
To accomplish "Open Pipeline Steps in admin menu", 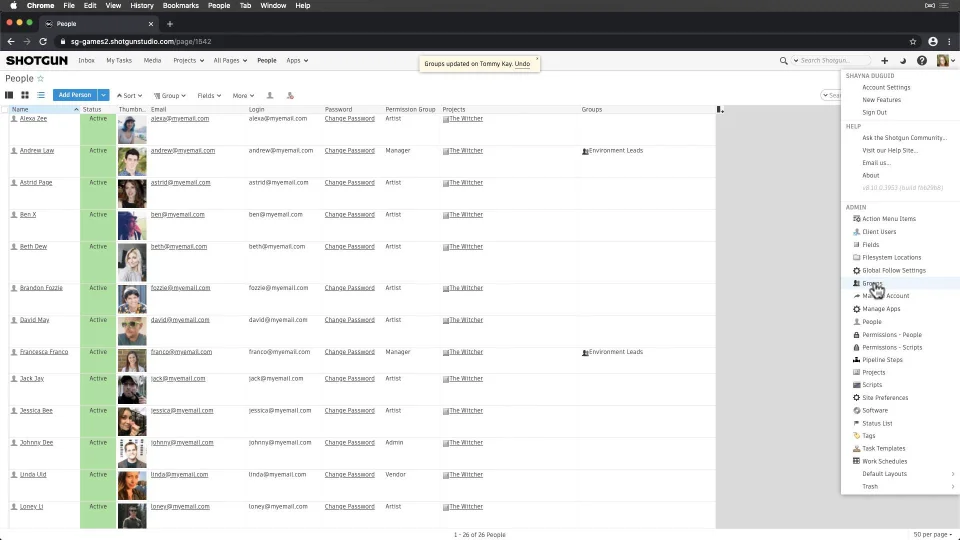I will pyautogui.click(x=882, y=359).
